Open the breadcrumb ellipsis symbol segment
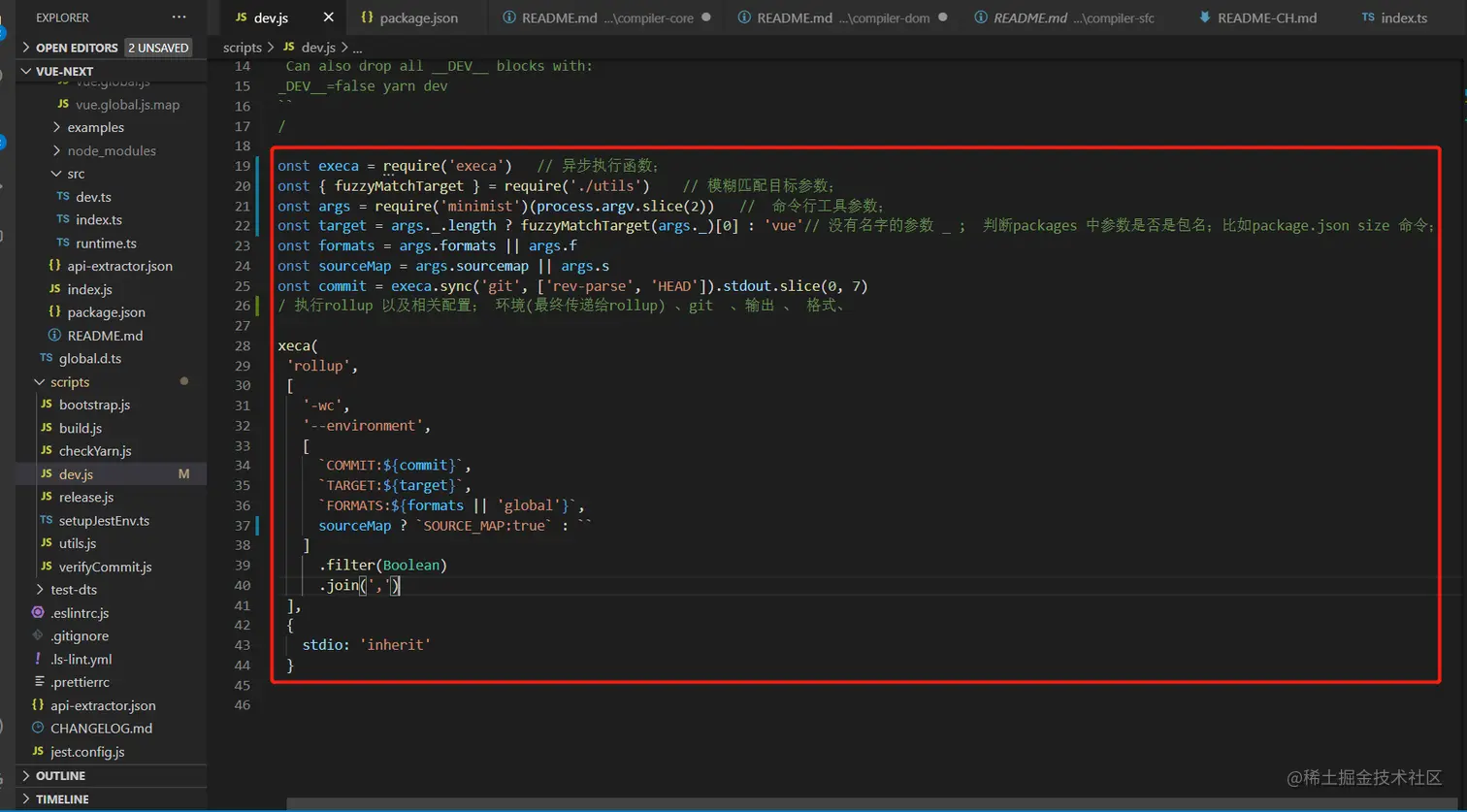The image size is (1467, 812). click(357, 48)
